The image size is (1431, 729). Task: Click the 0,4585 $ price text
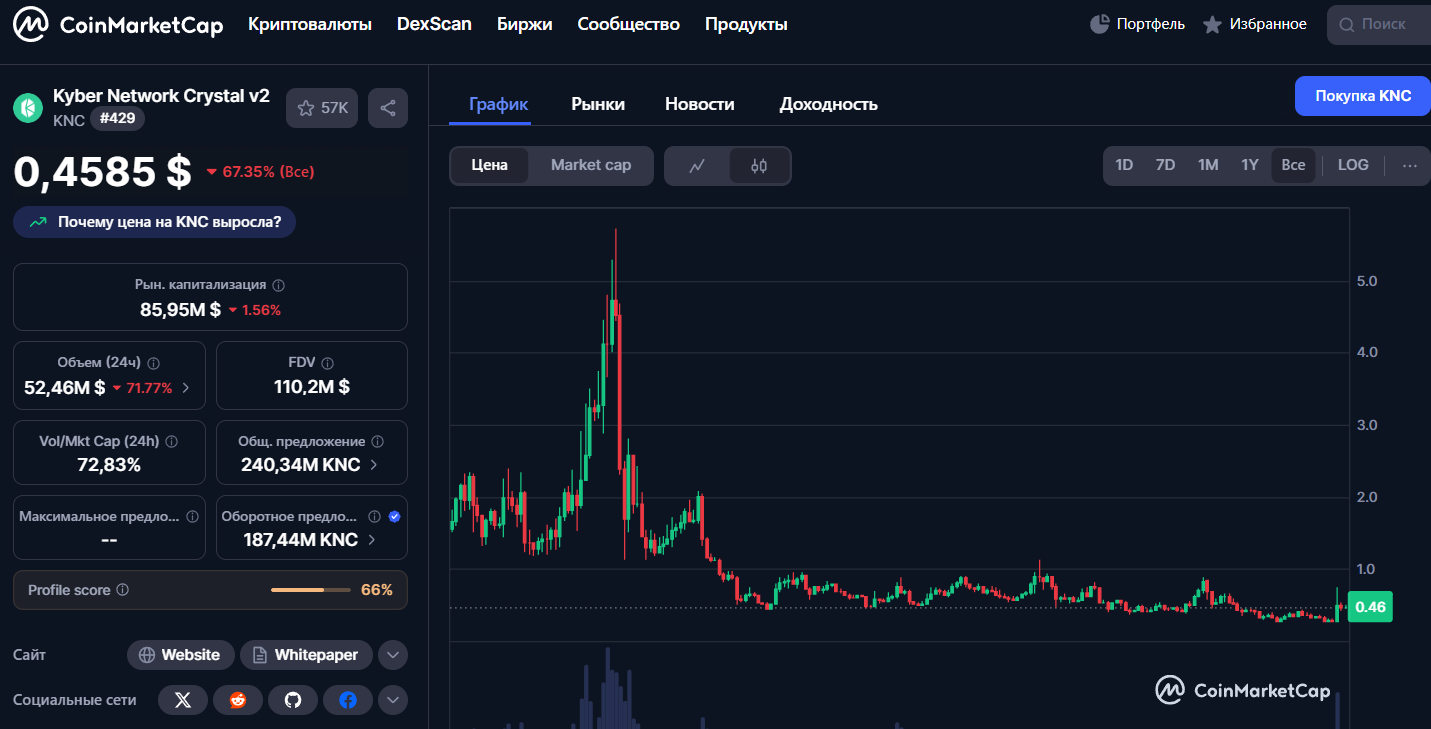click(102, 172)
